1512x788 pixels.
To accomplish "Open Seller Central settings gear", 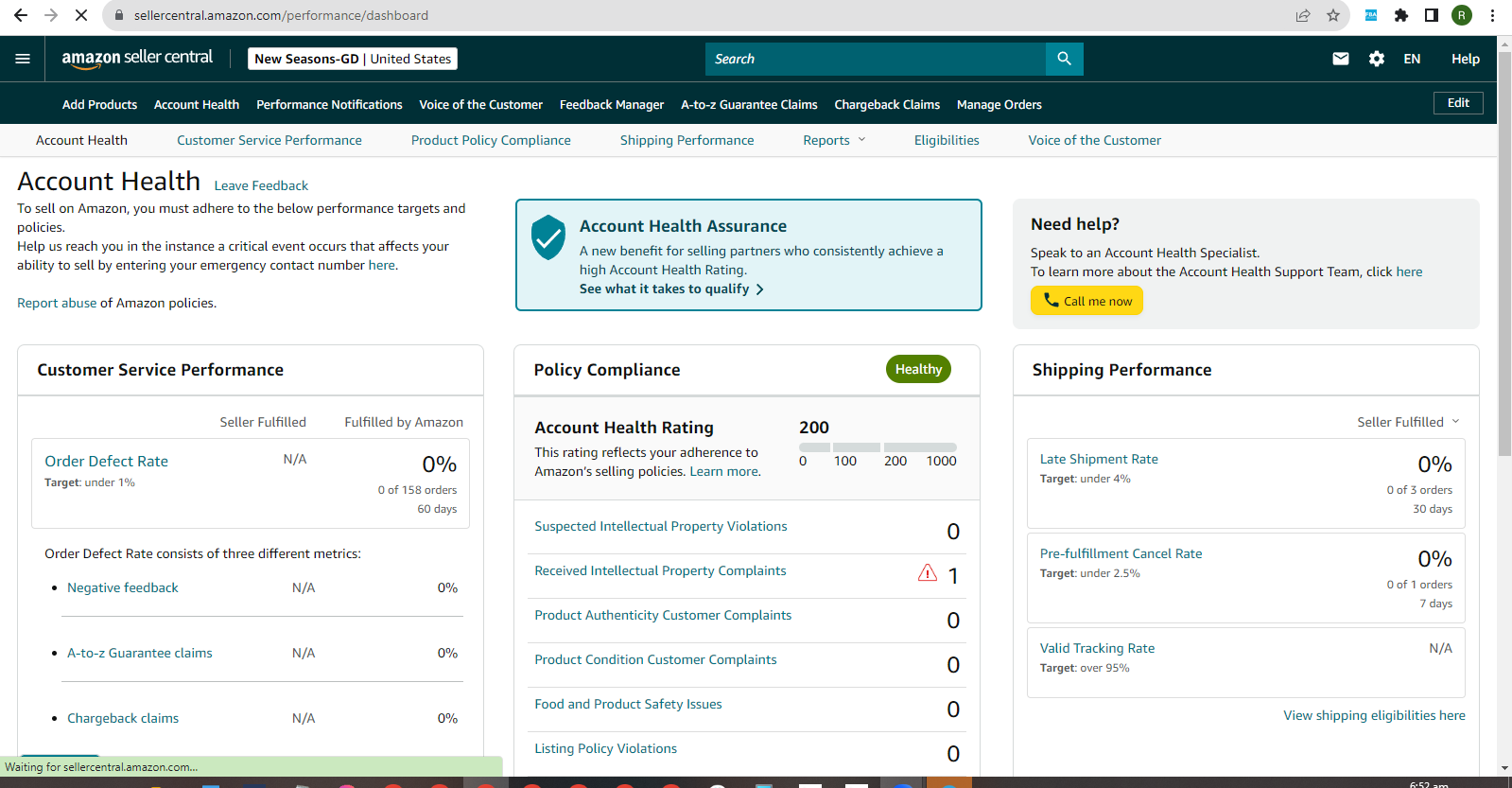I will [x=1377, y=59].
